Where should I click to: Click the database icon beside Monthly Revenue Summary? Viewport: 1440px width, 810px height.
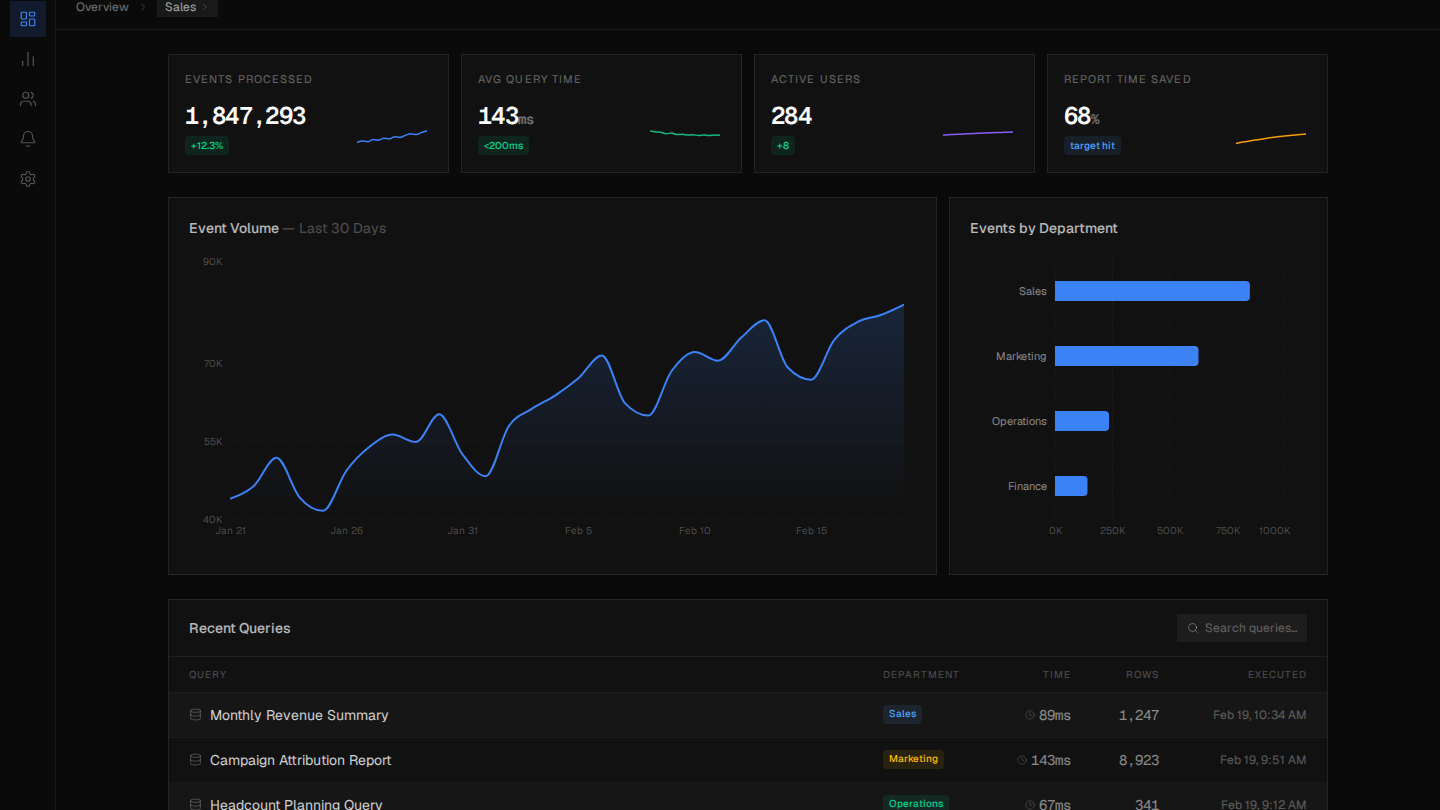point(194,714)
